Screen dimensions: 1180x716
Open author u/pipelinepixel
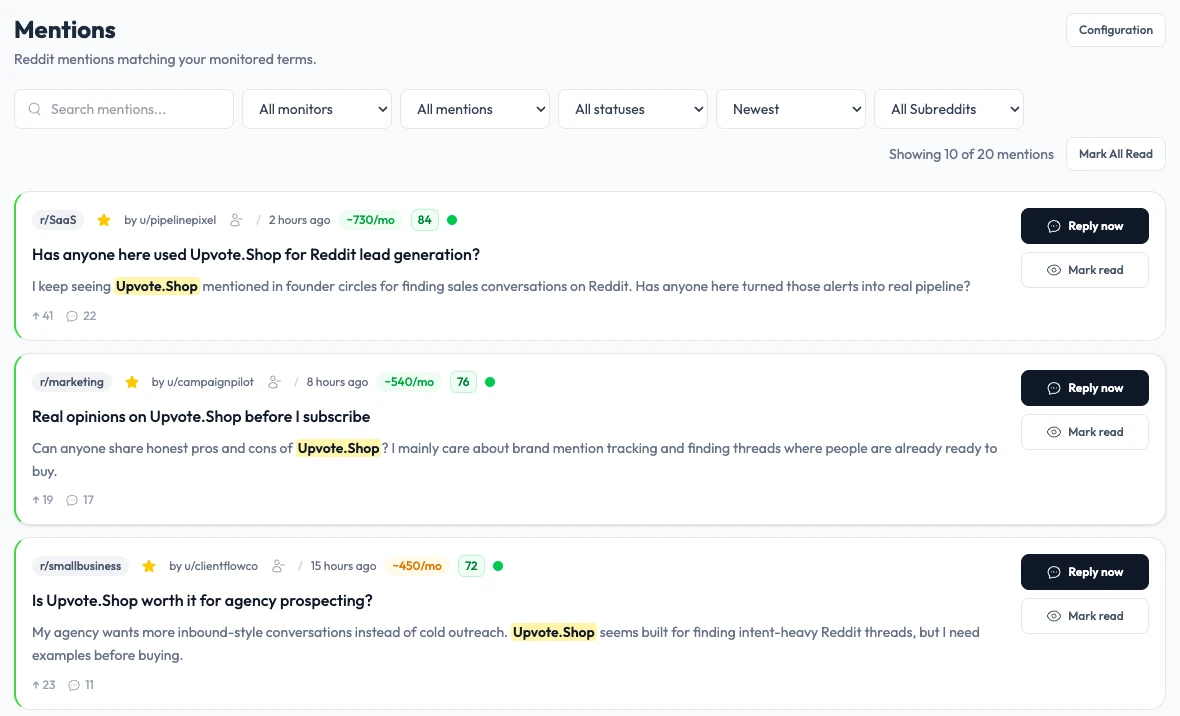pyautogui.click(x=170, y=220)
